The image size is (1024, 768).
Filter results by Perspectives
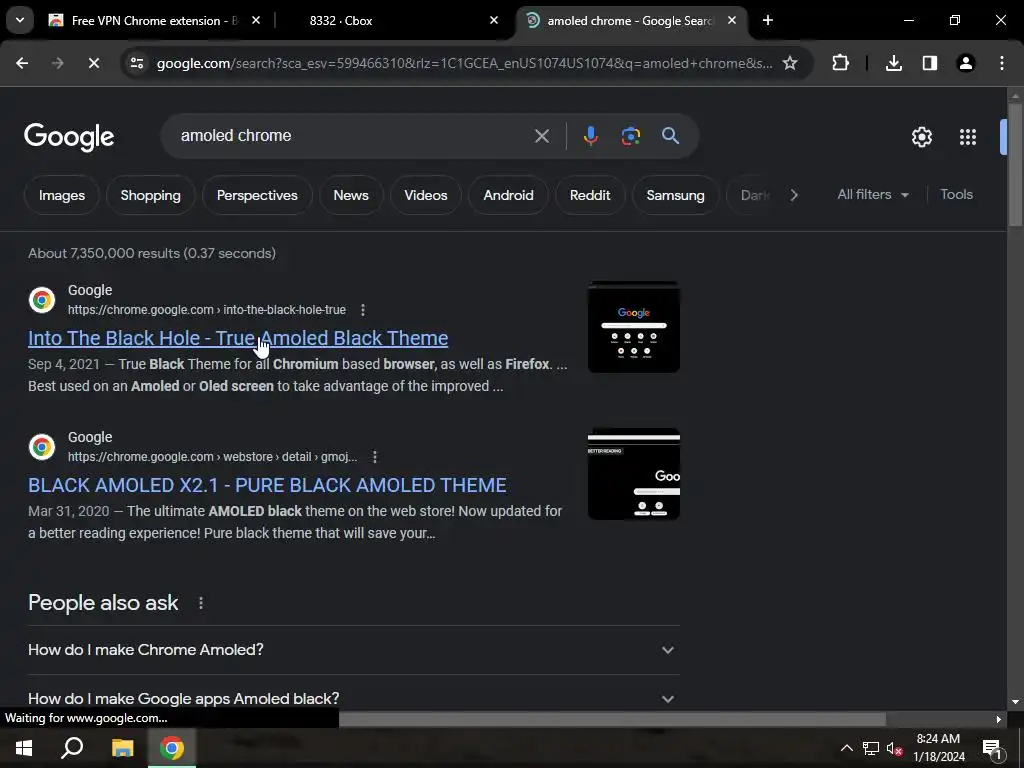pyautogui.click(x=257, y=195)
